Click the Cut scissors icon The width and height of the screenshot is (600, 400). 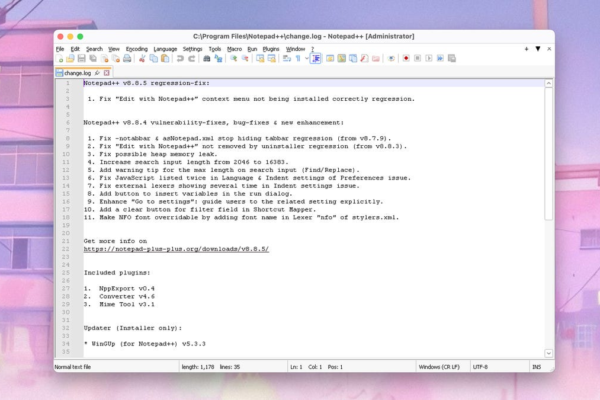point(142,59)
